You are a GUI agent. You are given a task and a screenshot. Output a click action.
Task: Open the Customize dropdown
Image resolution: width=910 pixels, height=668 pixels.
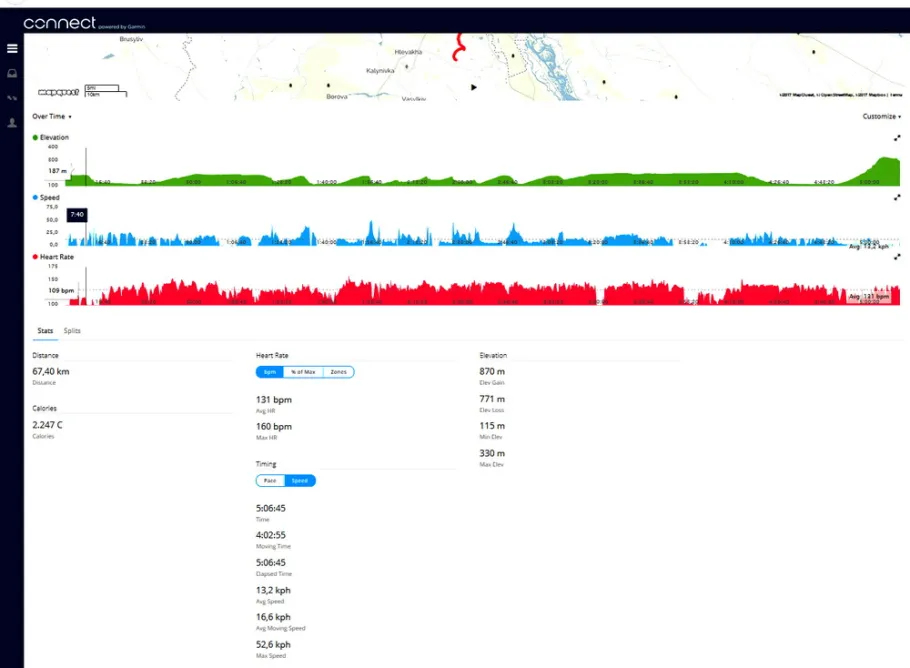pyautogui.click(x=882, y=117)
